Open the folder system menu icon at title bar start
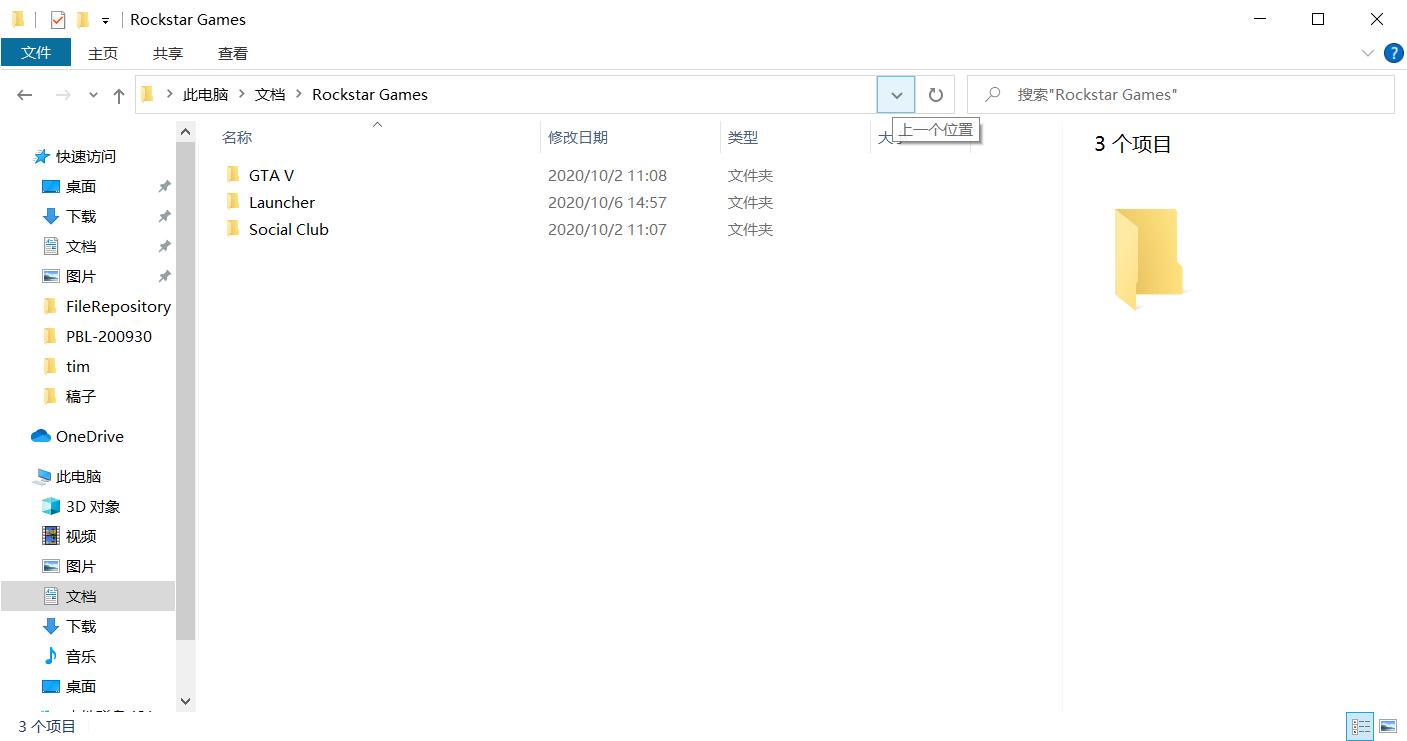 [18, 19]
